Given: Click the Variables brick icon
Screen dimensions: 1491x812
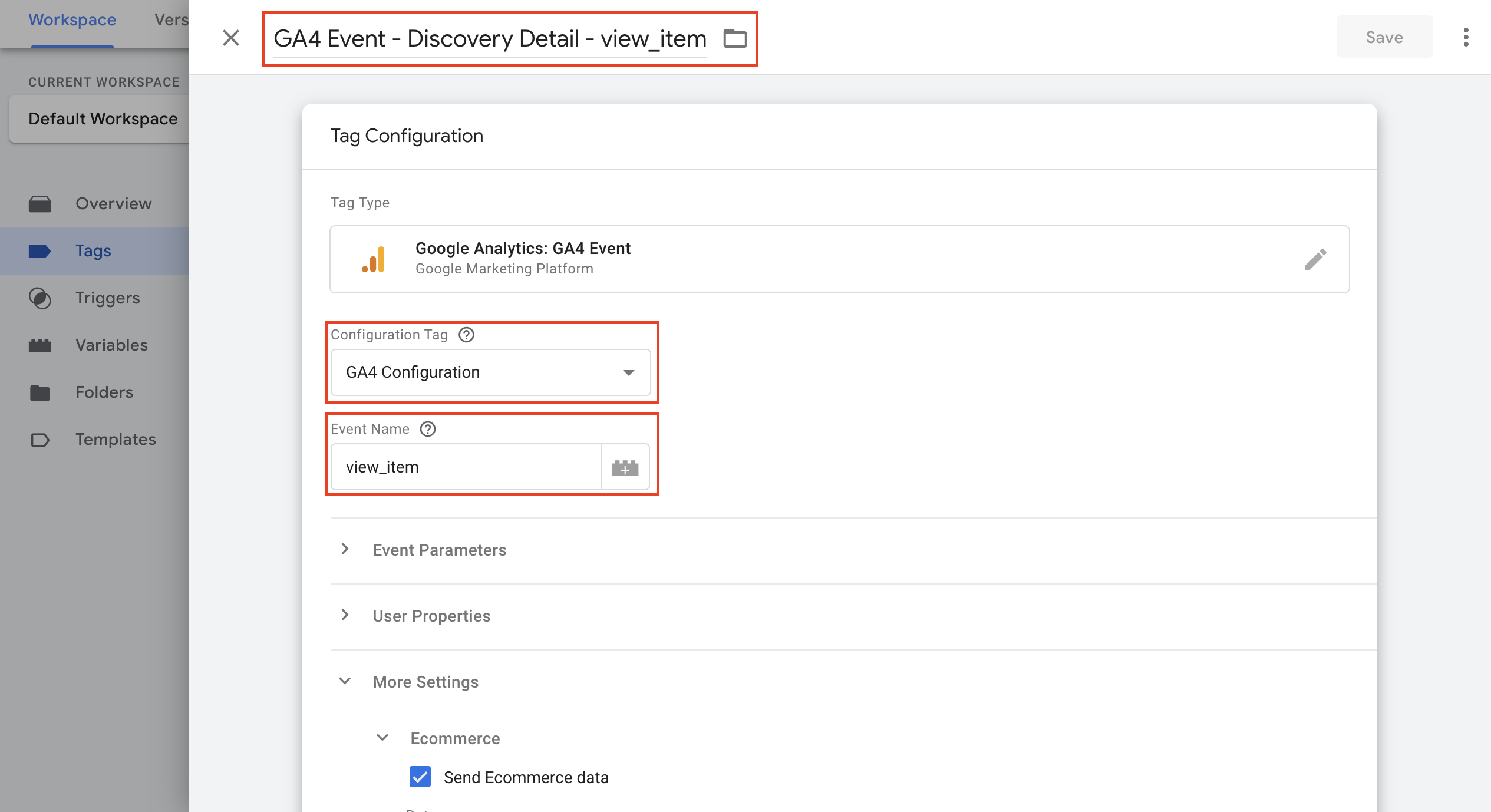Looking at the screenshot, I should coord(40,345).
